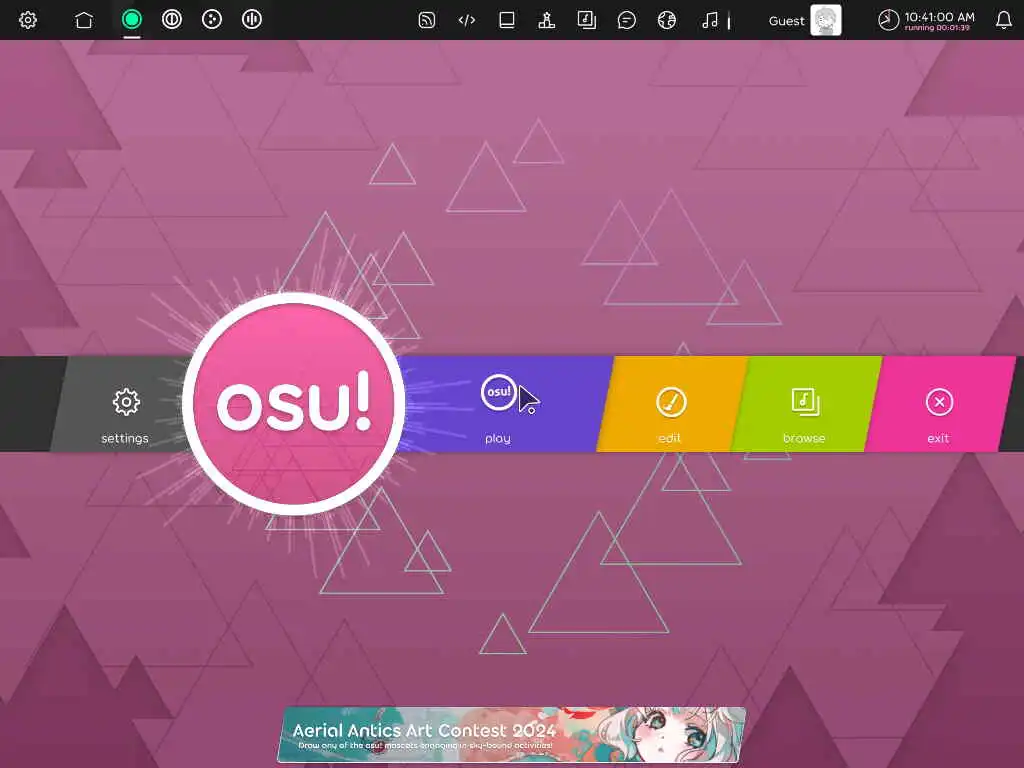Select the exit menu tile
The height and width of the screenshot is (768, 1024).
point(940,404)
